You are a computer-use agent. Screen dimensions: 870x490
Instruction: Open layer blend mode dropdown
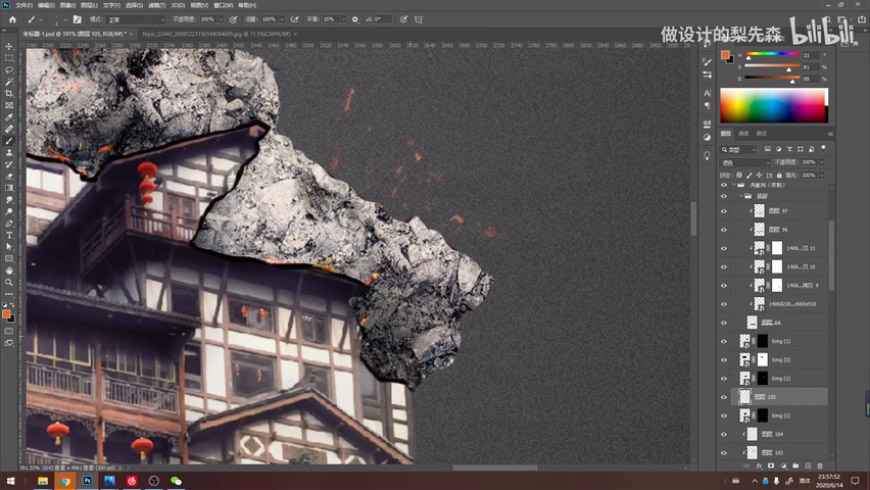(x=745, y=163)
